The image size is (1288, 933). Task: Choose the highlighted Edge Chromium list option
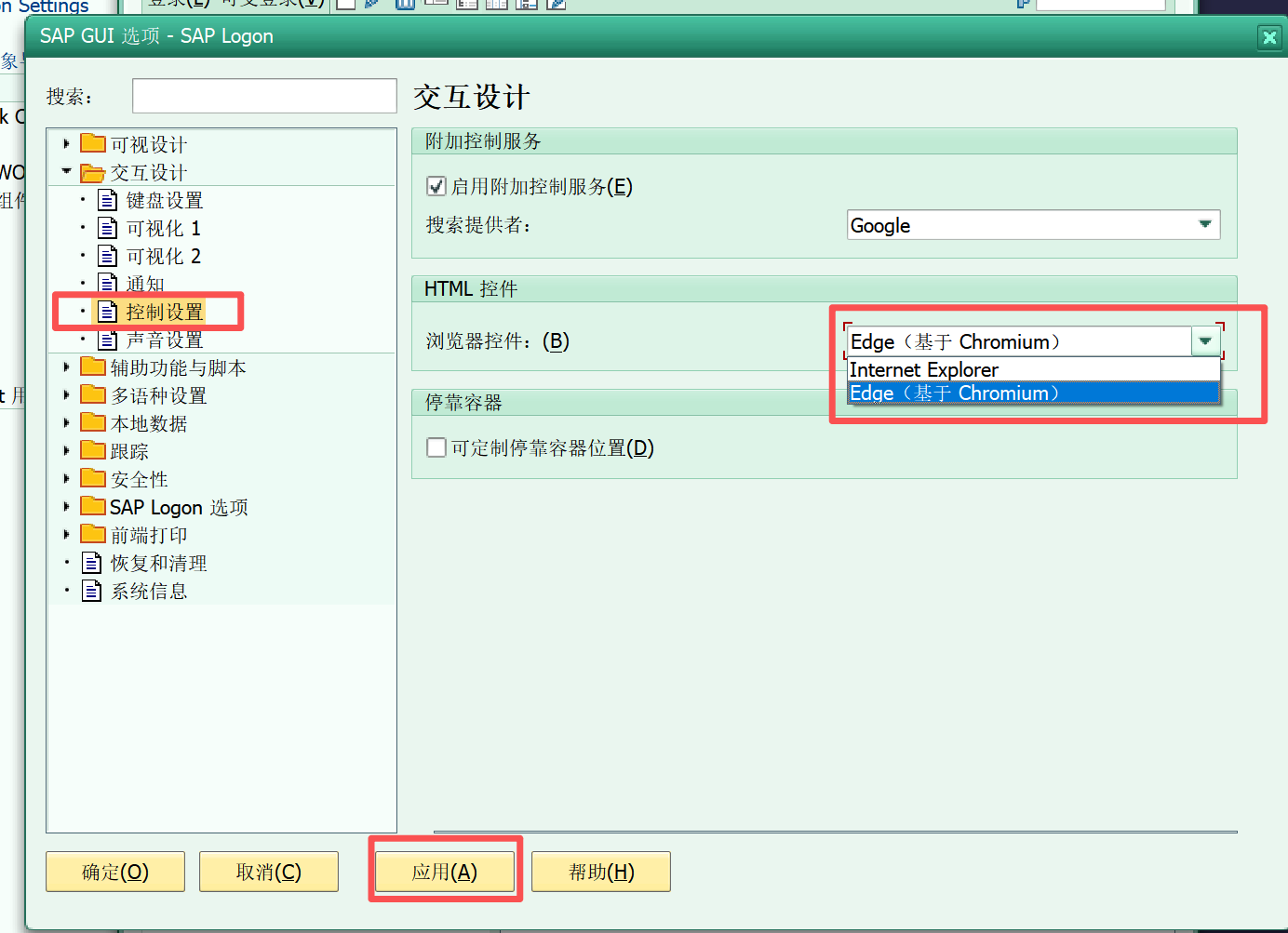(x=1033, y=393)
